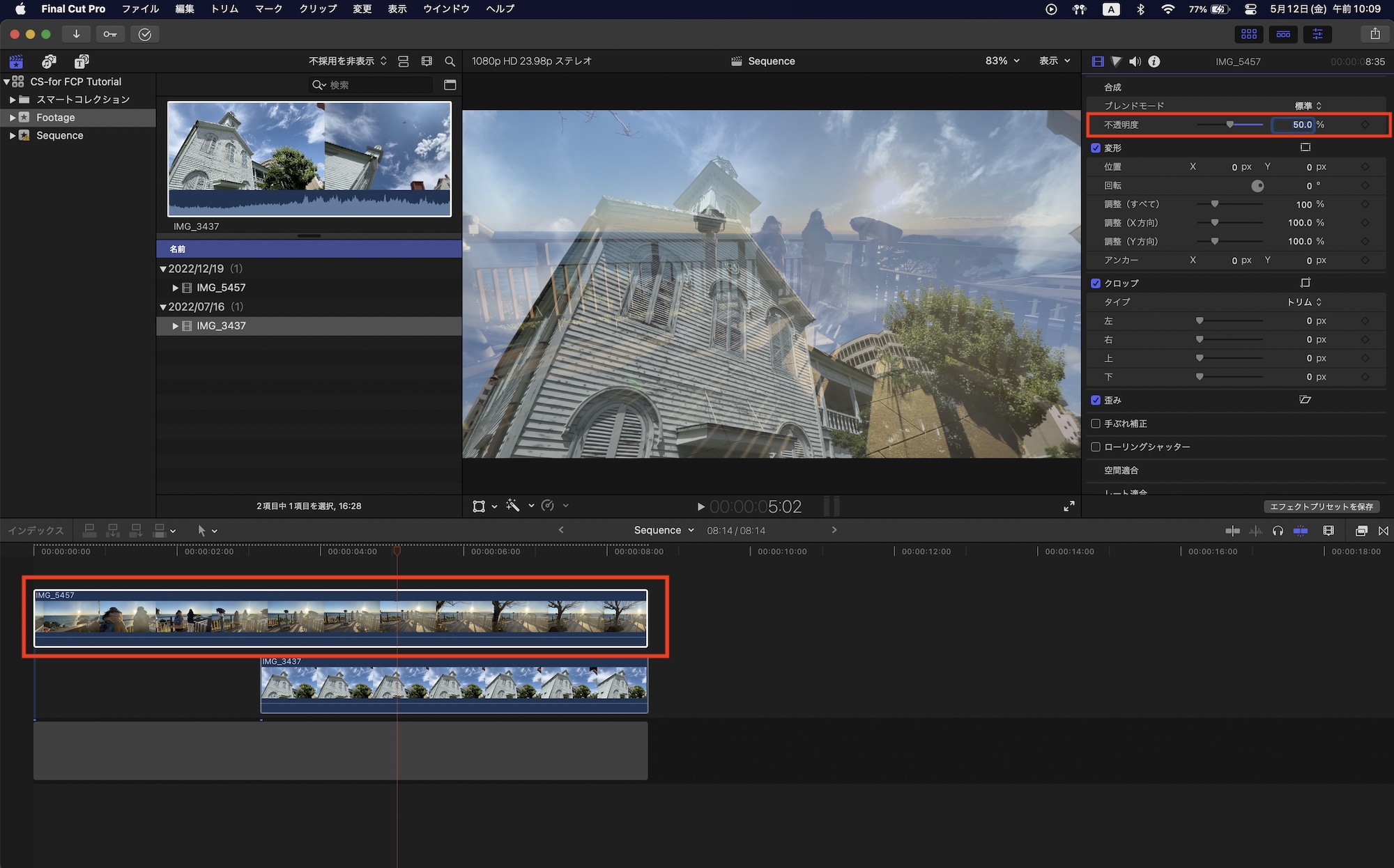Click エフェクトプリセットを保存 button
The image size is (1394, 868).
click(x=1321, y=506)
